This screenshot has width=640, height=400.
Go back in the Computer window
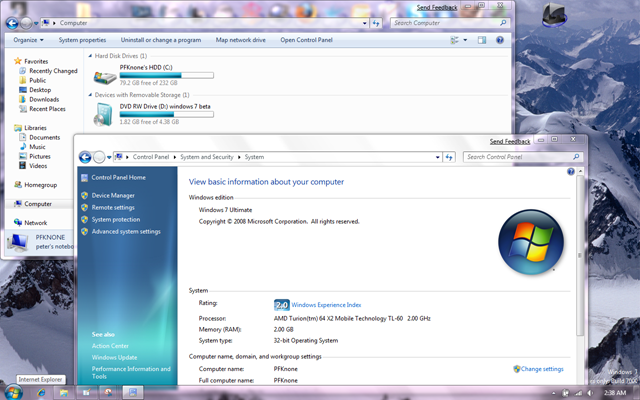pyautogui.click(x=12, y=23)
